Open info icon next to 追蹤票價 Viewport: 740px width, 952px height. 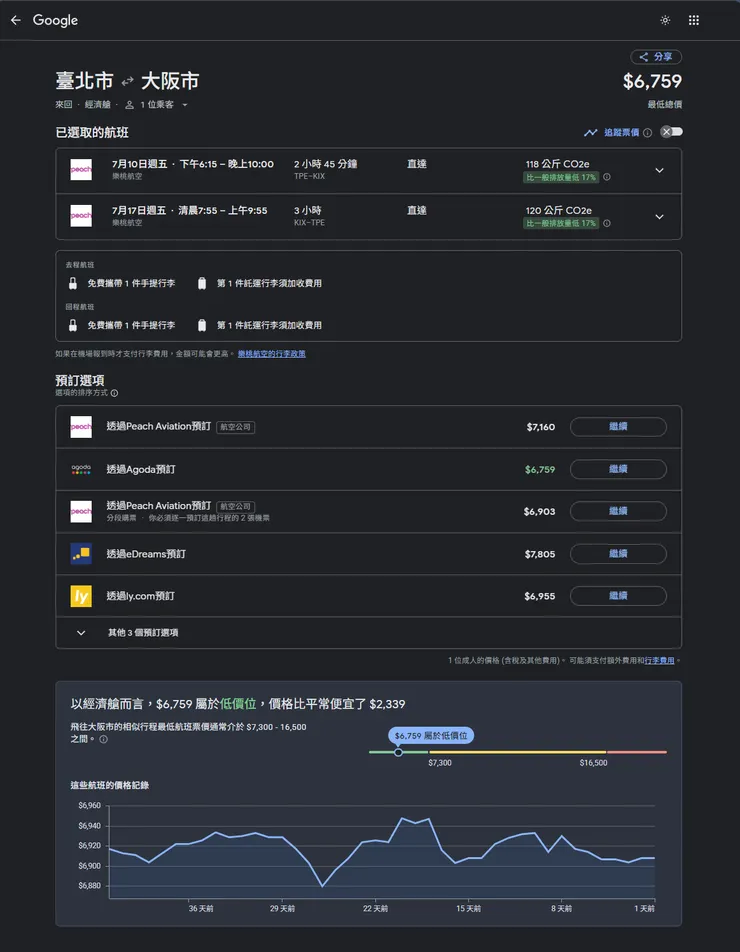[648, 132]
